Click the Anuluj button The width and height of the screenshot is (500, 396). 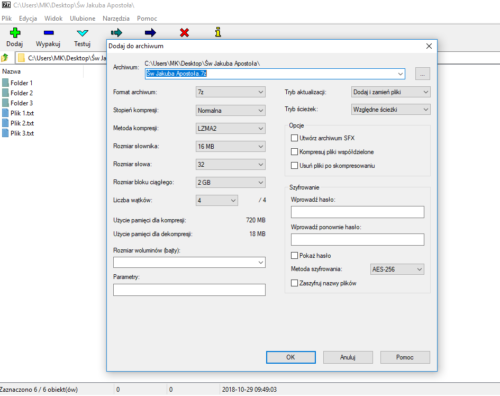click(x=348, y=357)
